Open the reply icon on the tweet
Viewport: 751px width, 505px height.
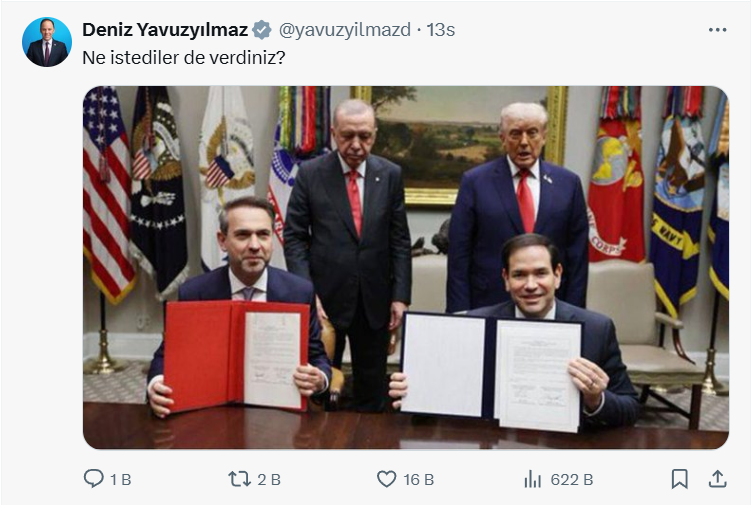click(x=94, y=479)
